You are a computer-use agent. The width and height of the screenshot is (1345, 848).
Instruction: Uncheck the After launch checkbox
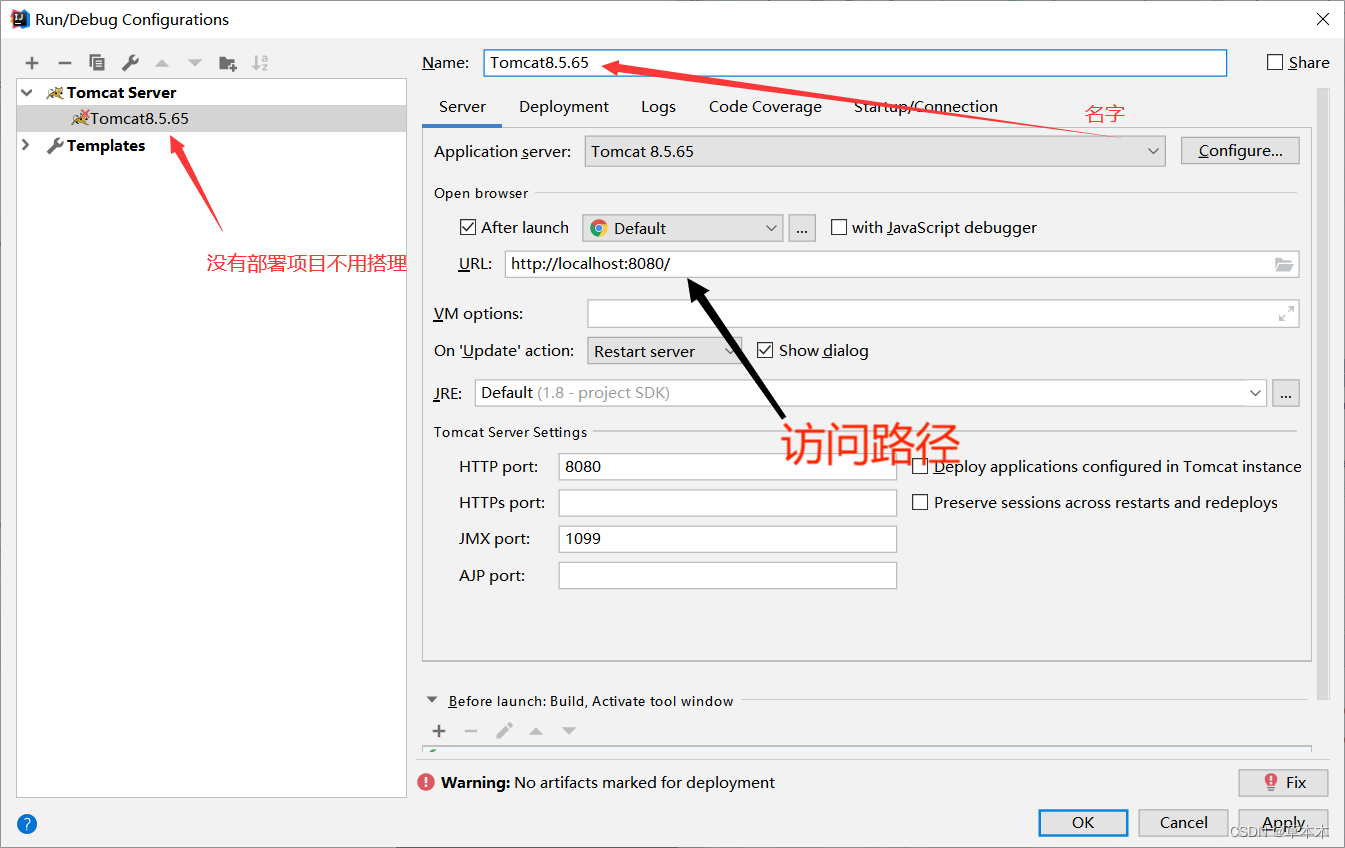[x=467, y=227]
